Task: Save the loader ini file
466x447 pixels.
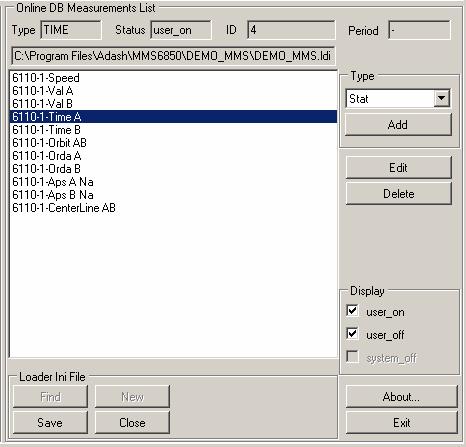Action: click(50, 422)
